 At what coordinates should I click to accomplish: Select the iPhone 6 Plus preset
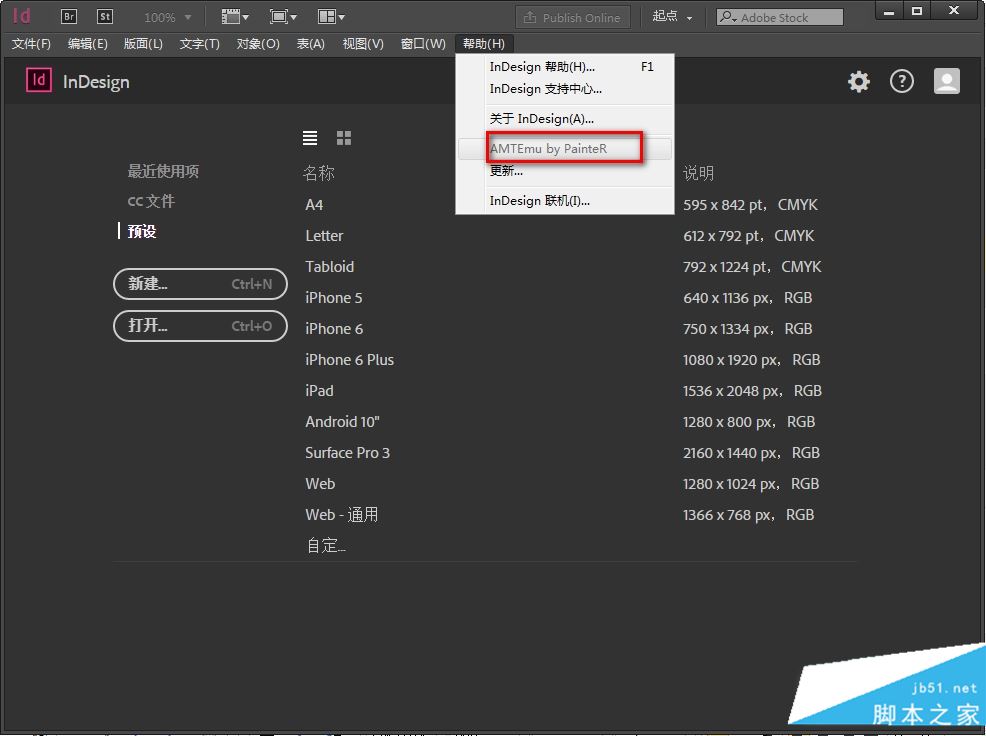[x=350, y=360]
